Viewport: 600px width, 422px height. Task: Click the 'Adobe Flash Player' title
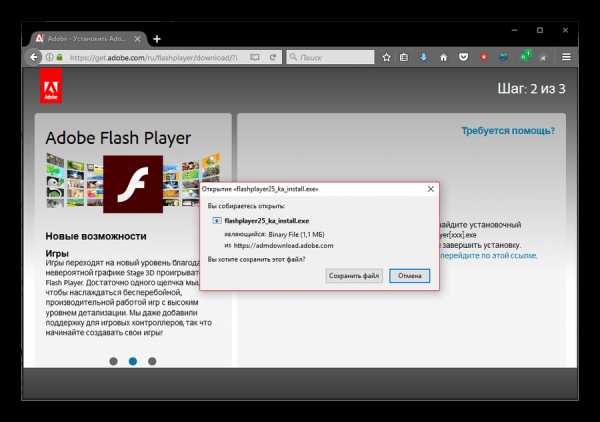[x=118, y=138]
